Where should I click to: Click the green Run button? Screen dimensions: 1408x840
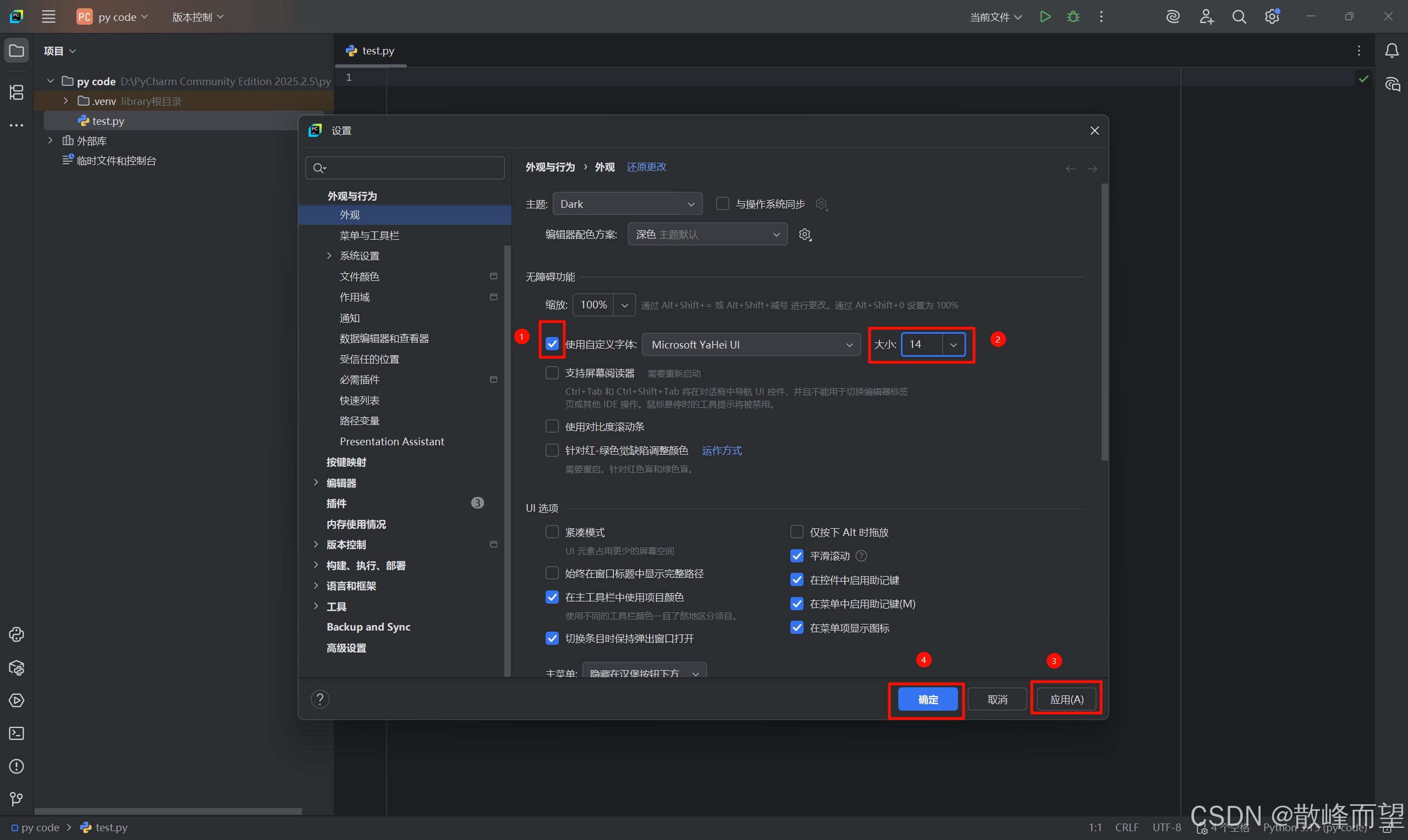click(1045, 16)
